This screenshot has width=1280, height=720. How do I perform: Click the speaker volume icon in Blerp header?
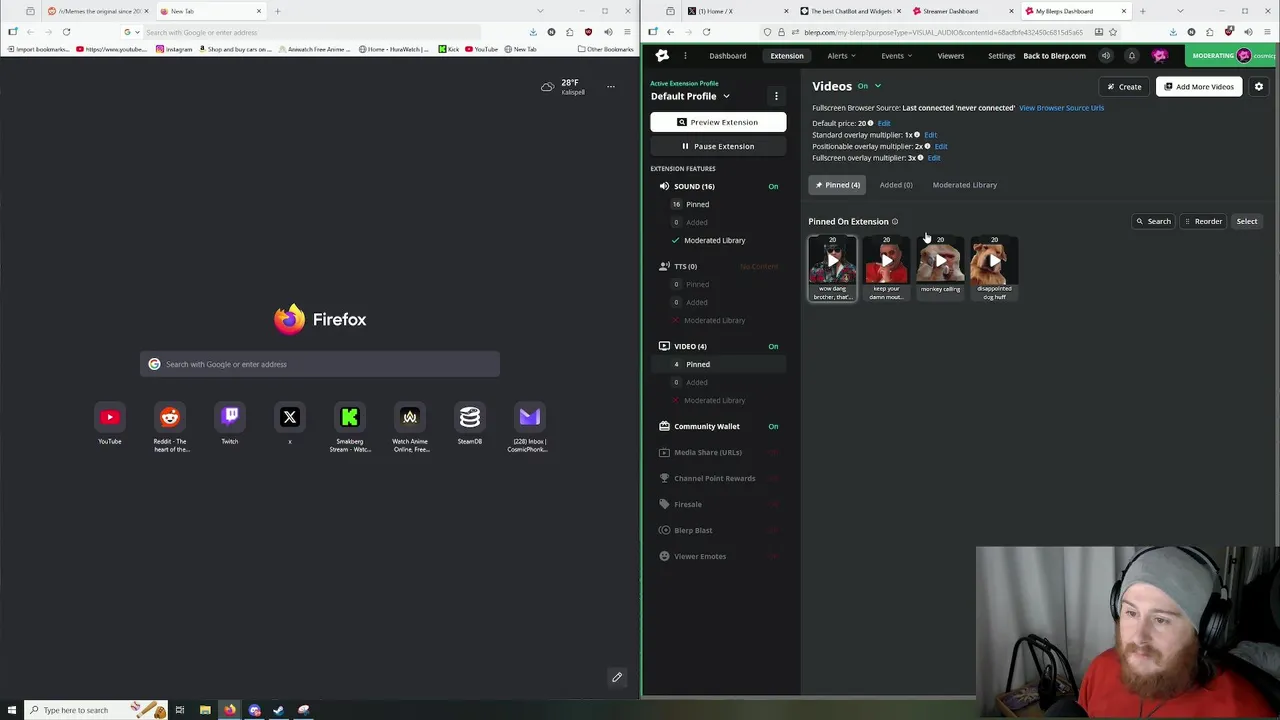tap(1106, 56)
